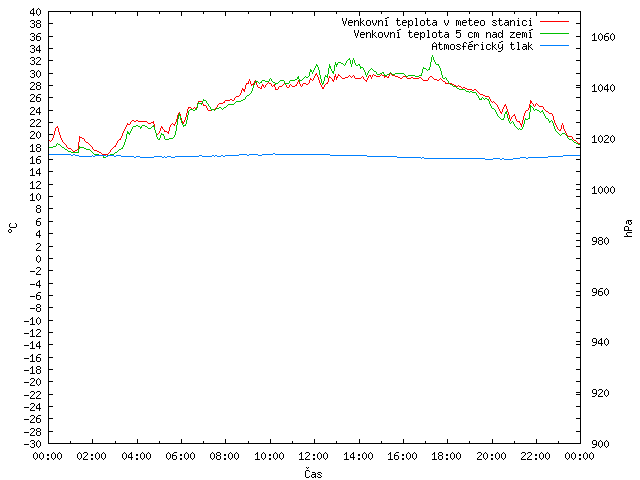The height and width of the screenshot is (480, 640).
Task: Click the green legend line sample
Action: pyautogui.click(x=554, y=34)
